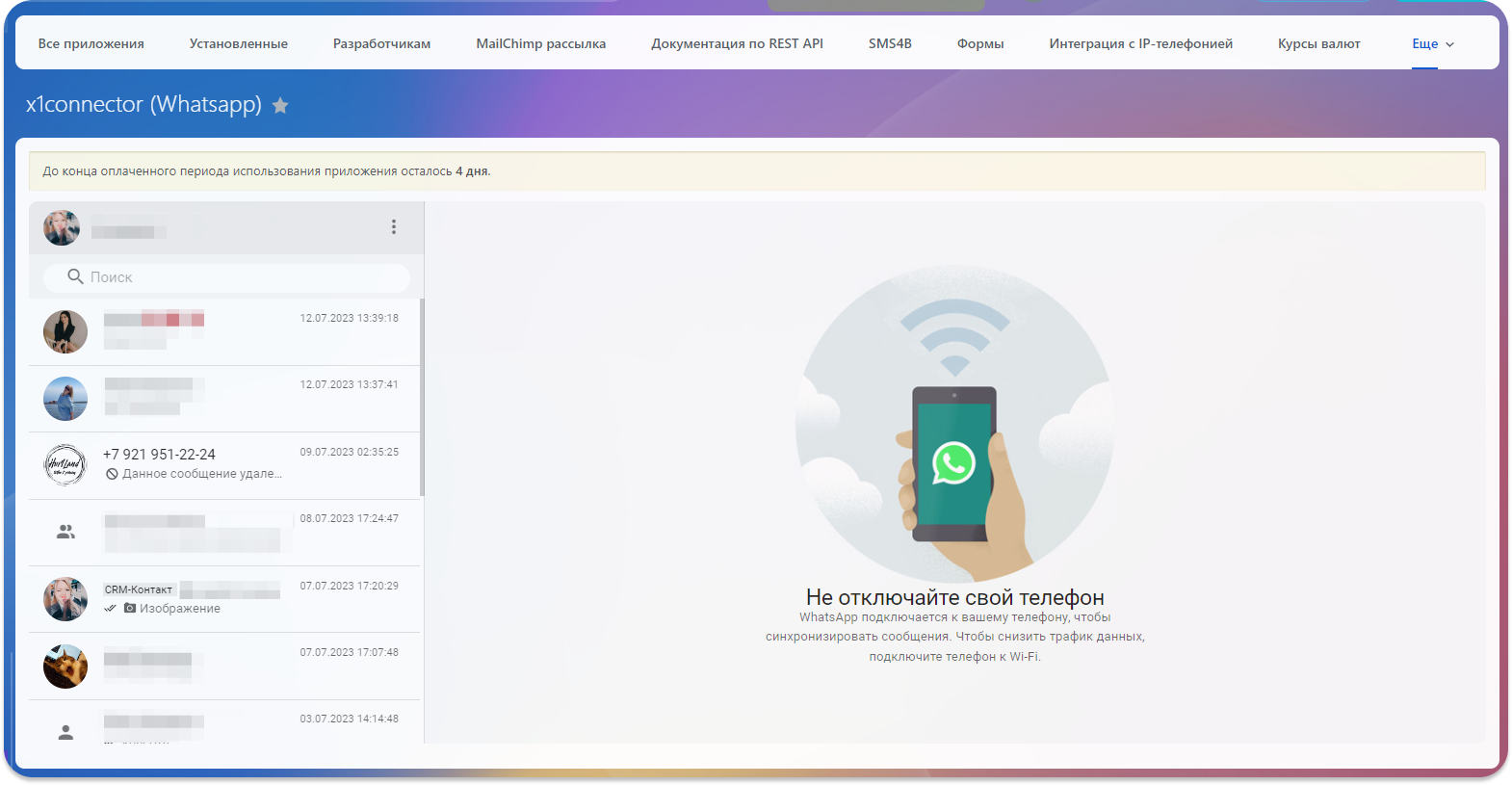Click the 07.07.2023 17:07:48 timestamp
Screen dimensions: 1512x785
coord(349,652)
